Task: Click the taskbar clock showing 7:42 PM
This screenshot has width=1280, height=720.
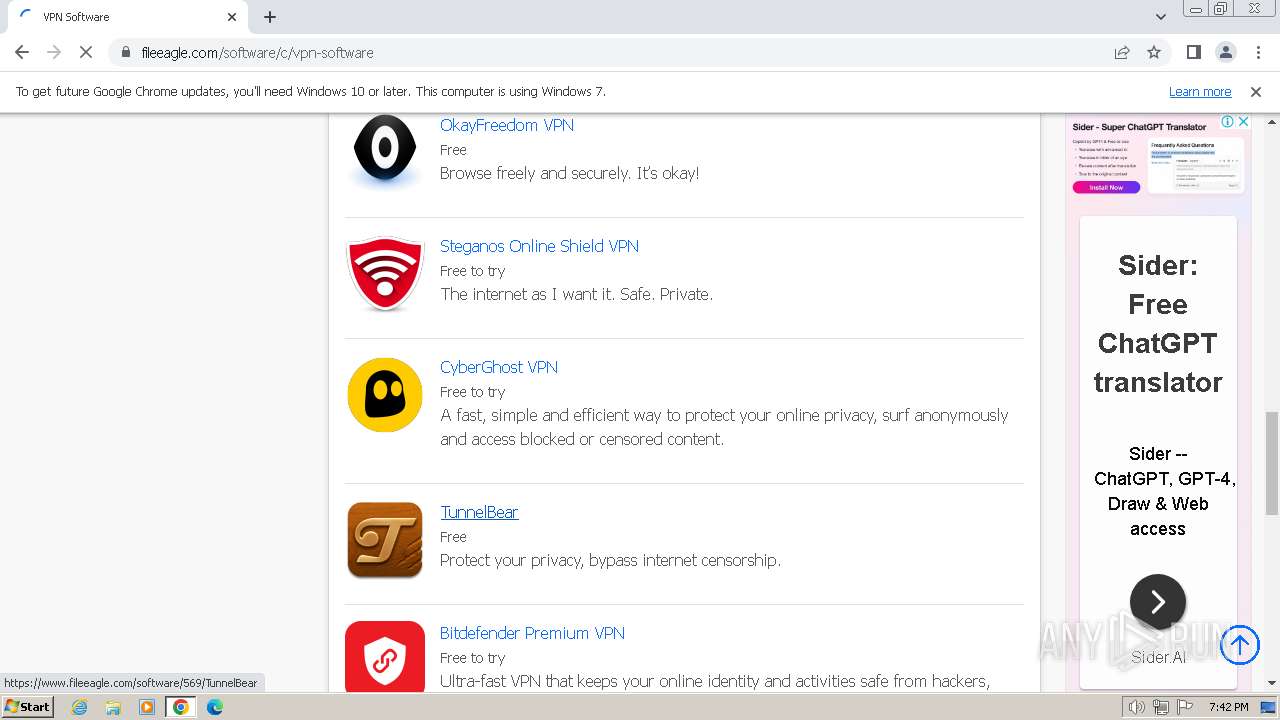Action: click(1228, 707)
